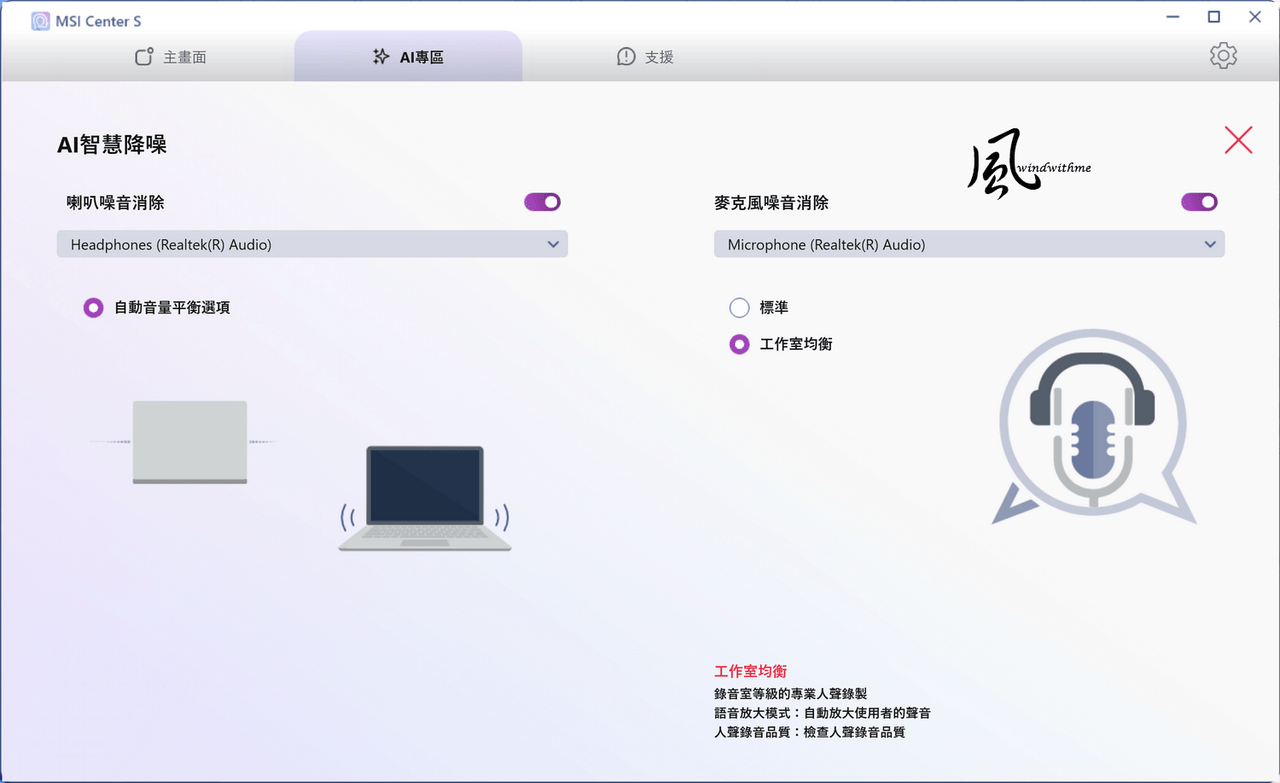
Task: Select the 標準 radio option
Action: point(739,308)
